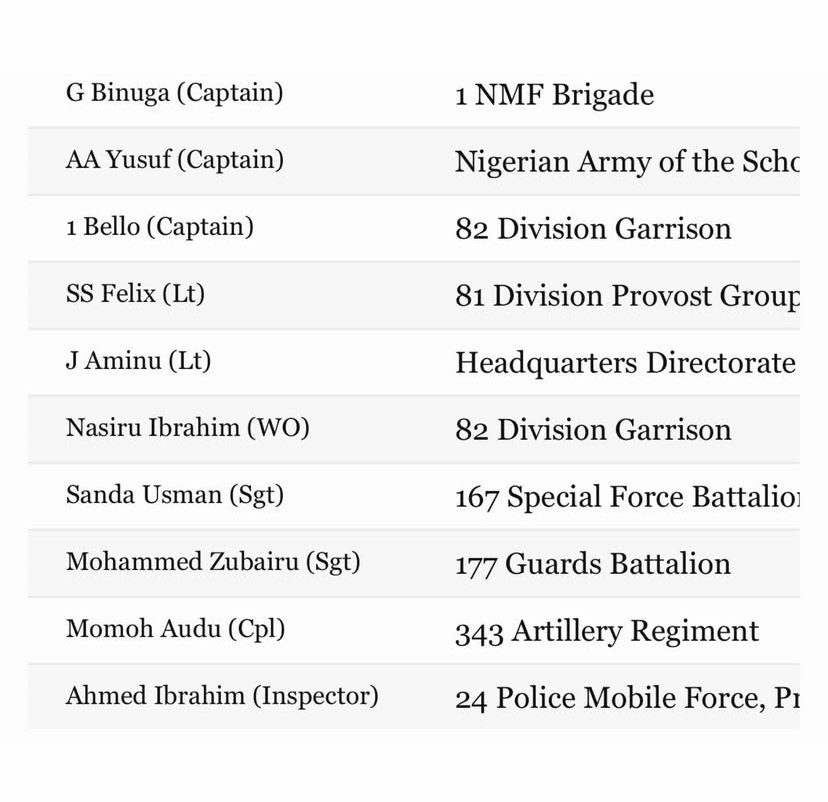
Task: Click Nasiru Ibrahim (WO) in the list
Action: point(188,428)
